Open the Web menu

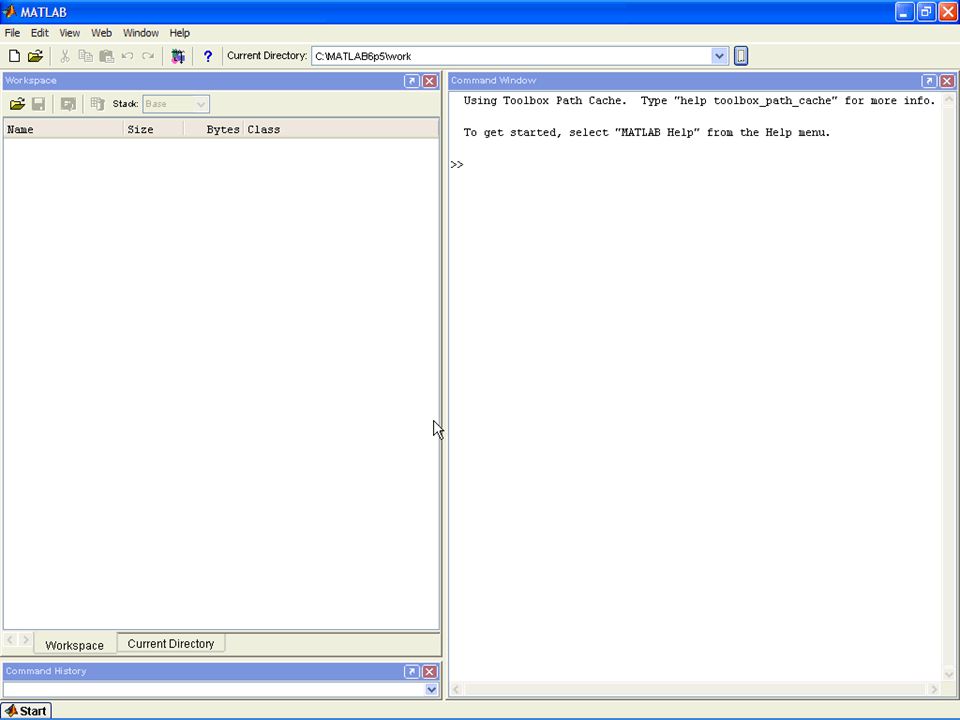(102, 33)
